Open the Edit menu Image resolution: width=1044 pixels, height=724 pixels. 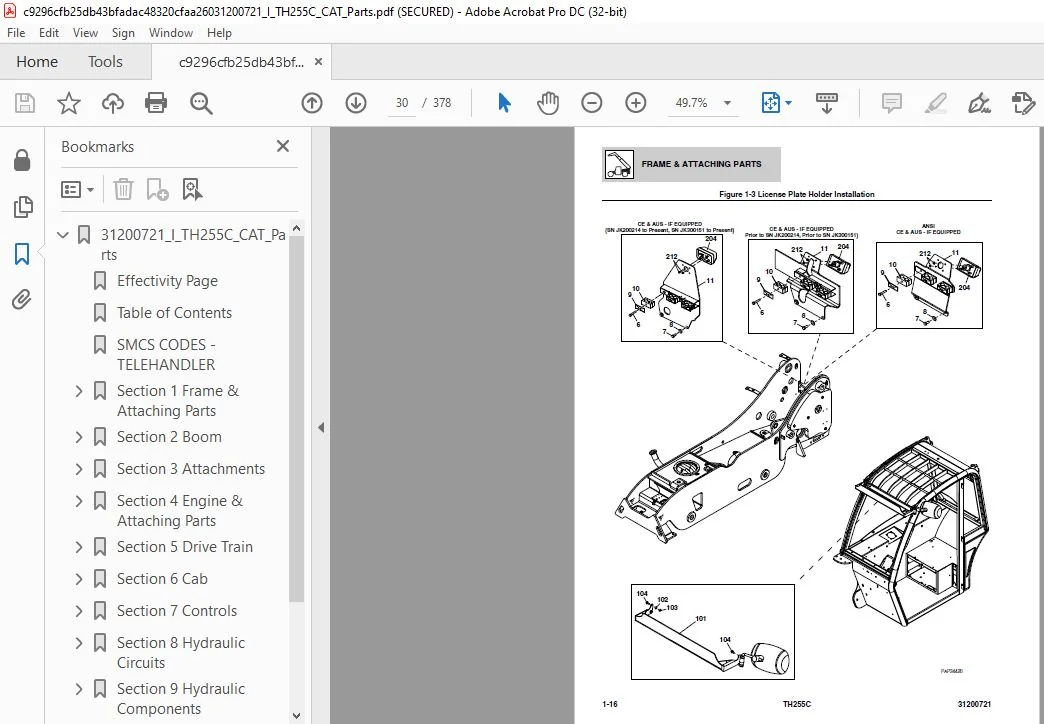click(49, 33)
